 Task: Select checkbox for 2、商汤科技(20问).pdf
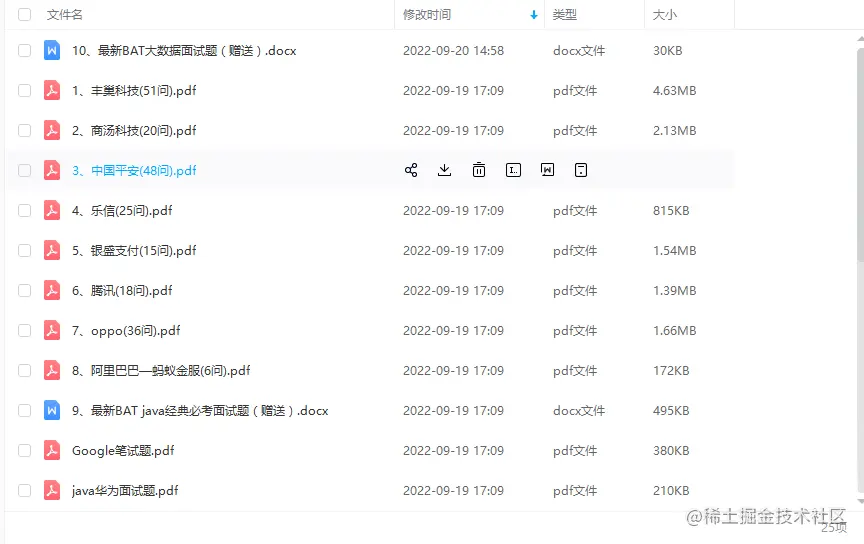(x=24, y=131)
